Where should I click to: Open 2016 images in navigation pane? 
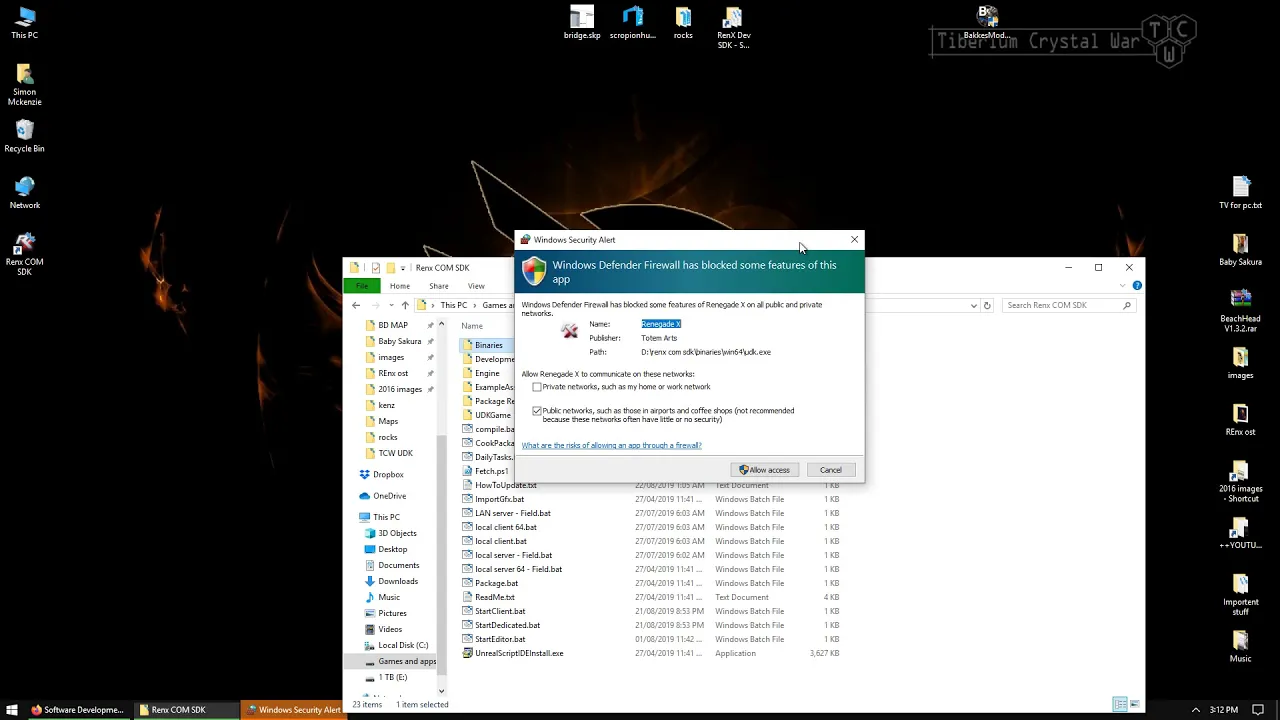(400, 389)
